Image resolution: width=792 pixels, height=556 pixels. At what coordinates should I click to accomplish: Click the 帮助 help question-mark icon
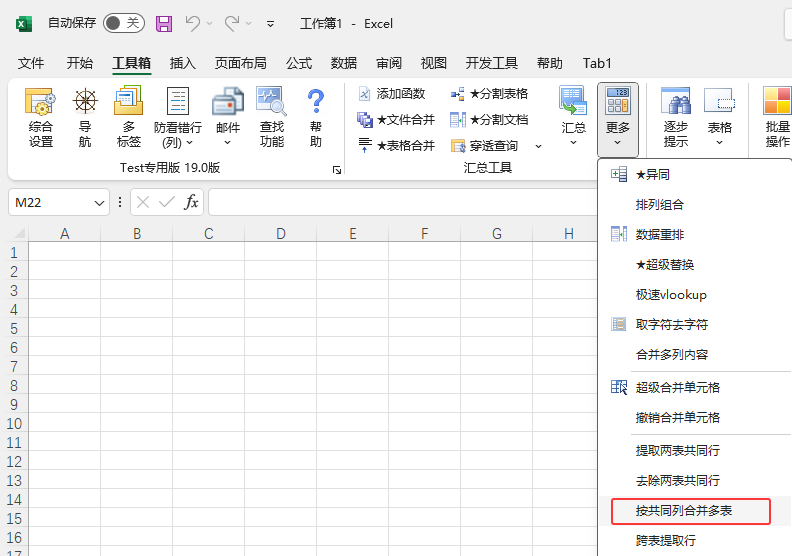(316, 103)
